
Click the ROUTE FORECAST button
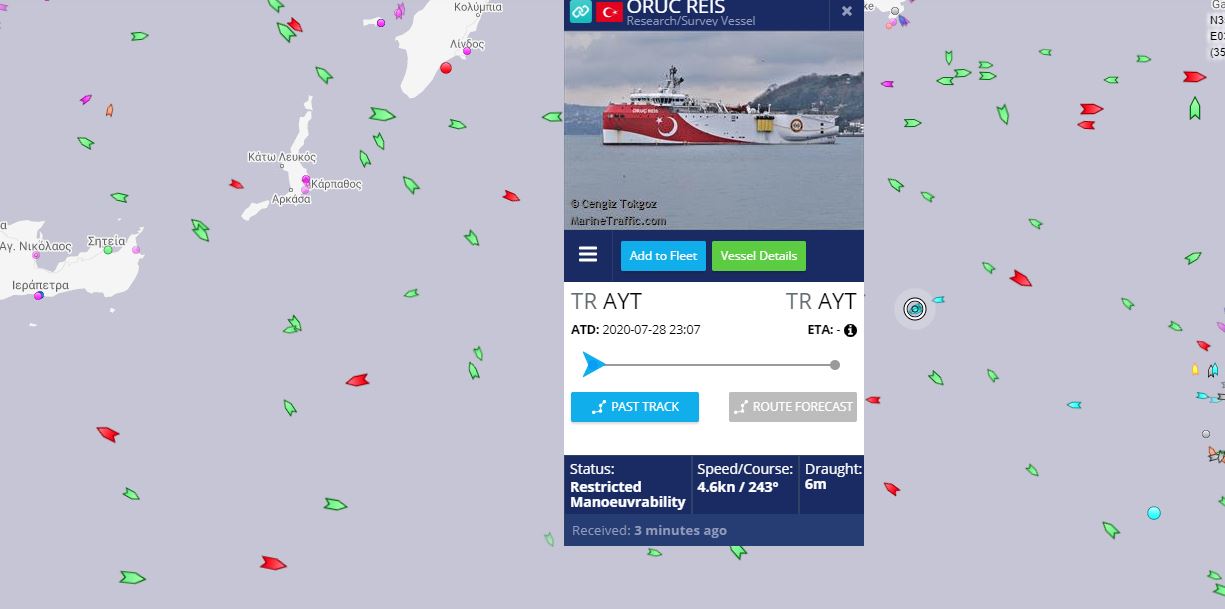click(793, 407)
